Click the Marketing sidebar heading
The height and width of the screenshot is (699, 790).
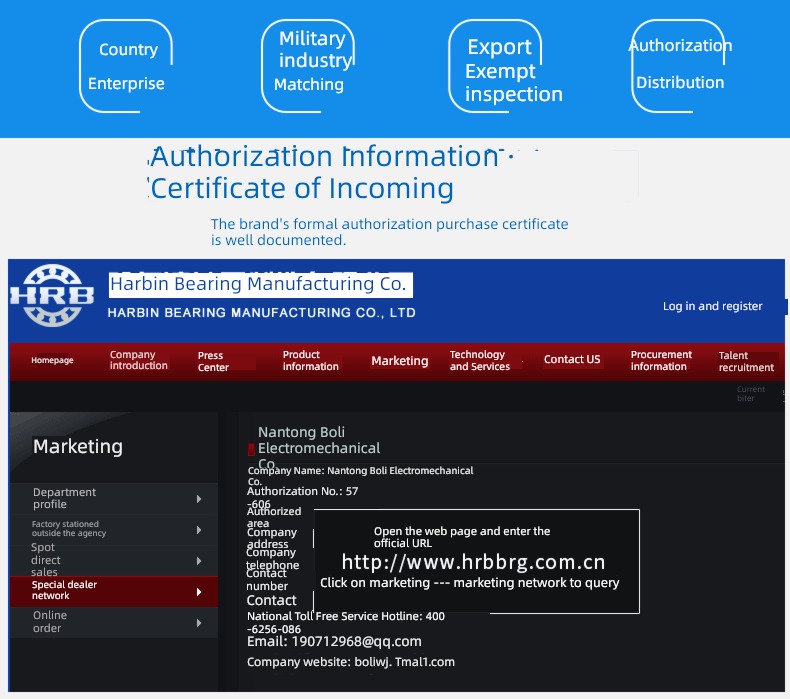78,446
